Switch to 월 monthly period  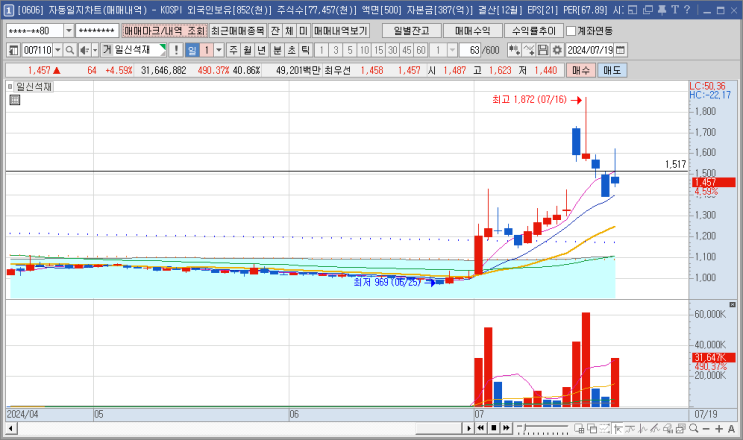pos(247,50)
